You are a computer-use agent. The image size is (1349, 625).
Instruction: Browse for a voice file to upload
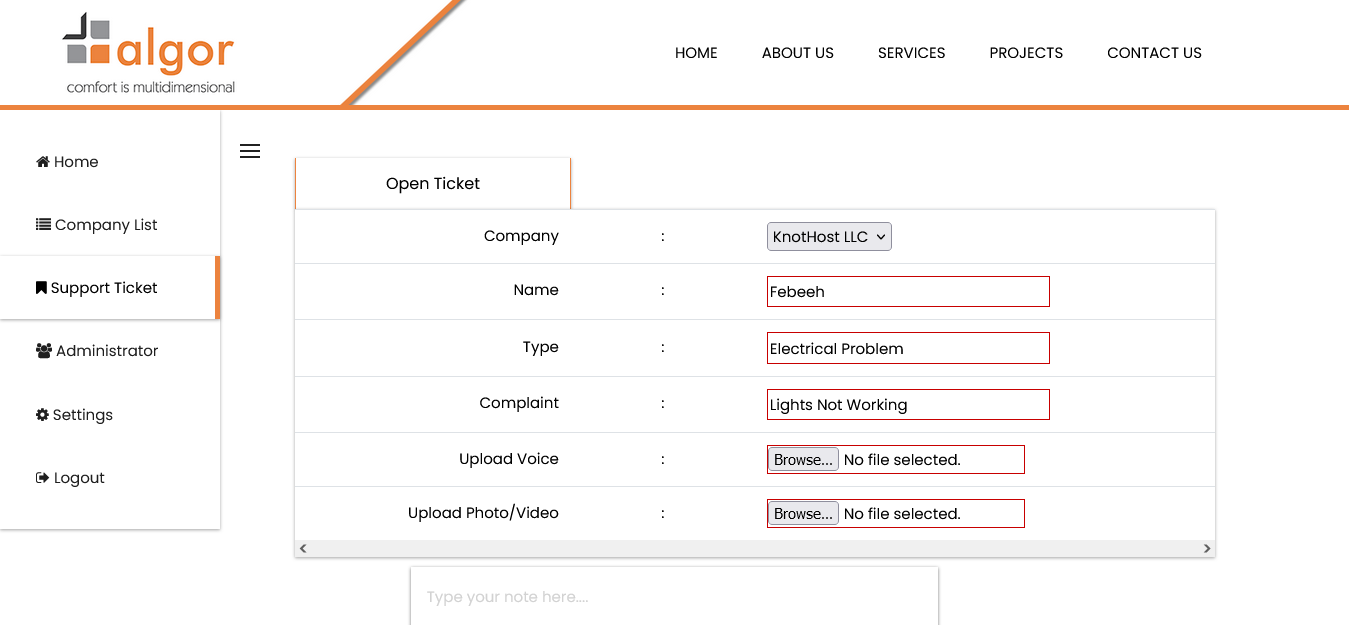point(802,460)
